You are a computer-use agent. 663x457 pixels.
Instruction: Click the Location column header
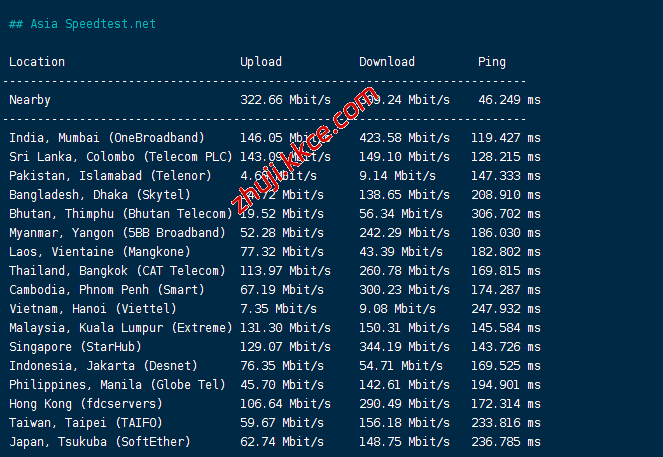37,62
